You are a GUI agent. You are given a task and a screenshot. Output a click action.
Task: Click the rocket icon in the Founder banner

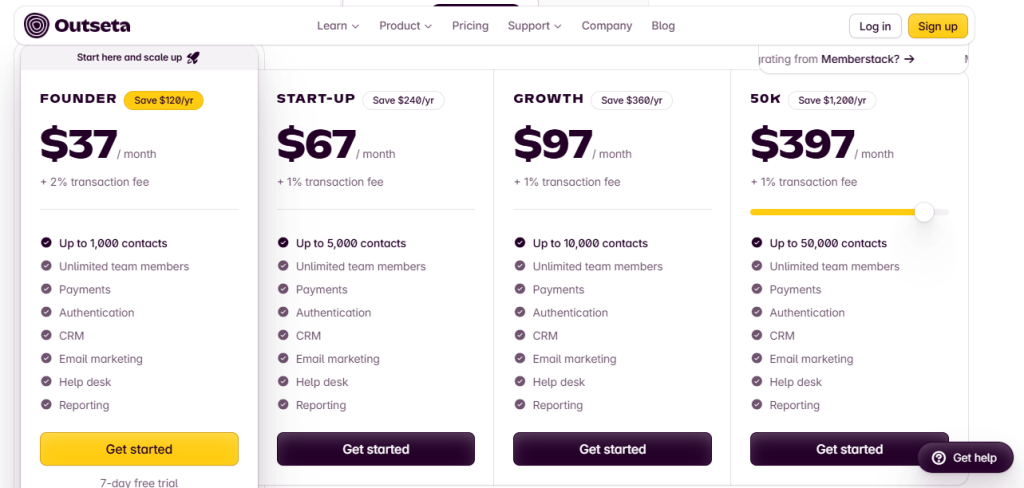pos(193,58)
